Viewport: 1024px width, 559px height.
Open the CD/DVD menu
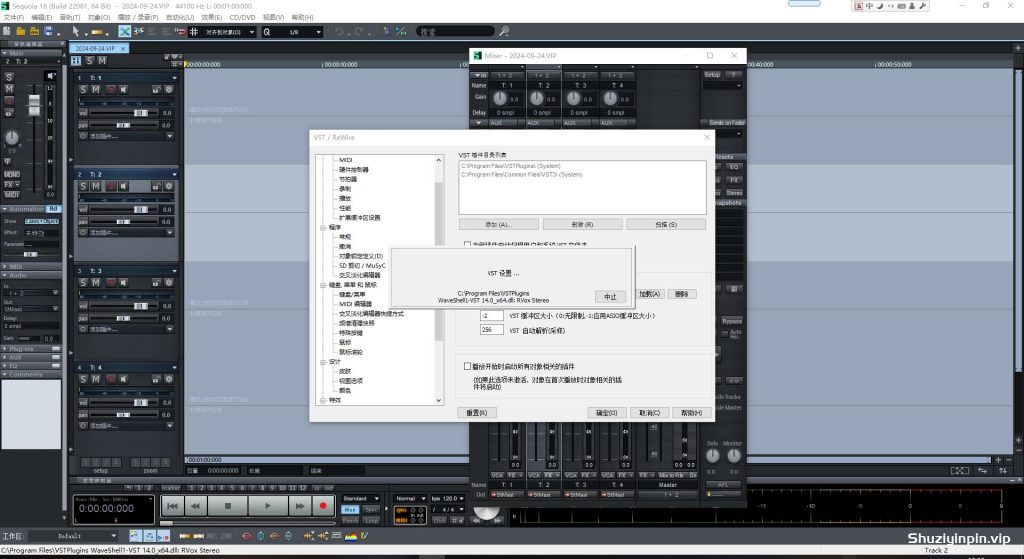pos(242,17)
